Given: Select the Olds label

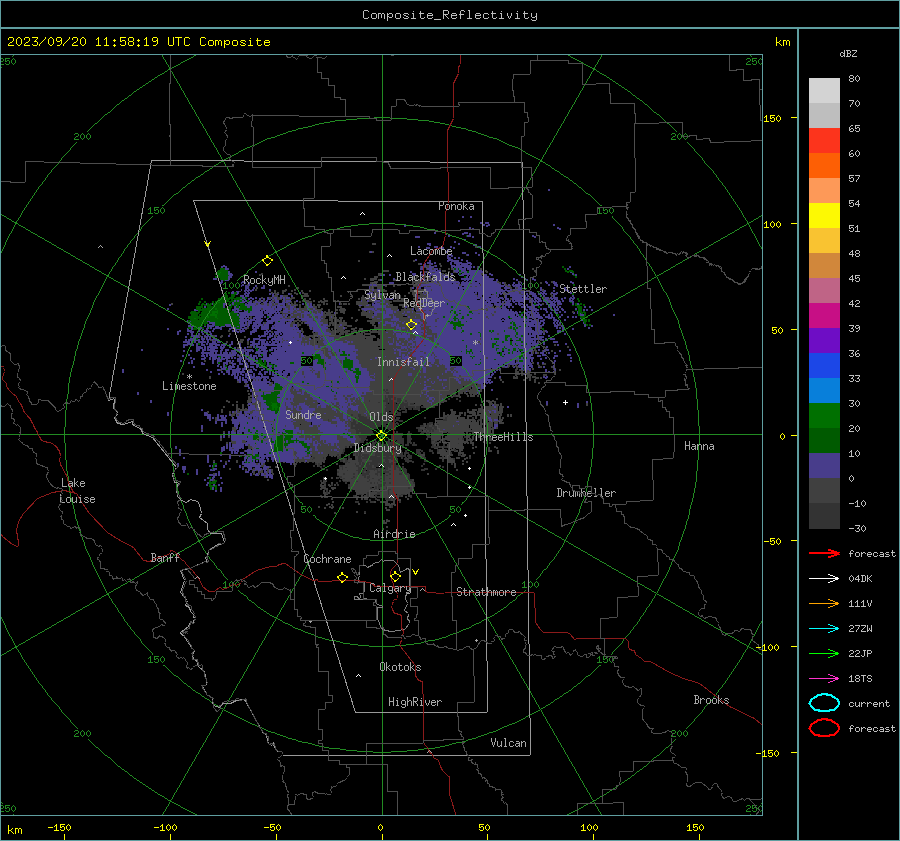Looking at the screenshot, I should [381, 417].
